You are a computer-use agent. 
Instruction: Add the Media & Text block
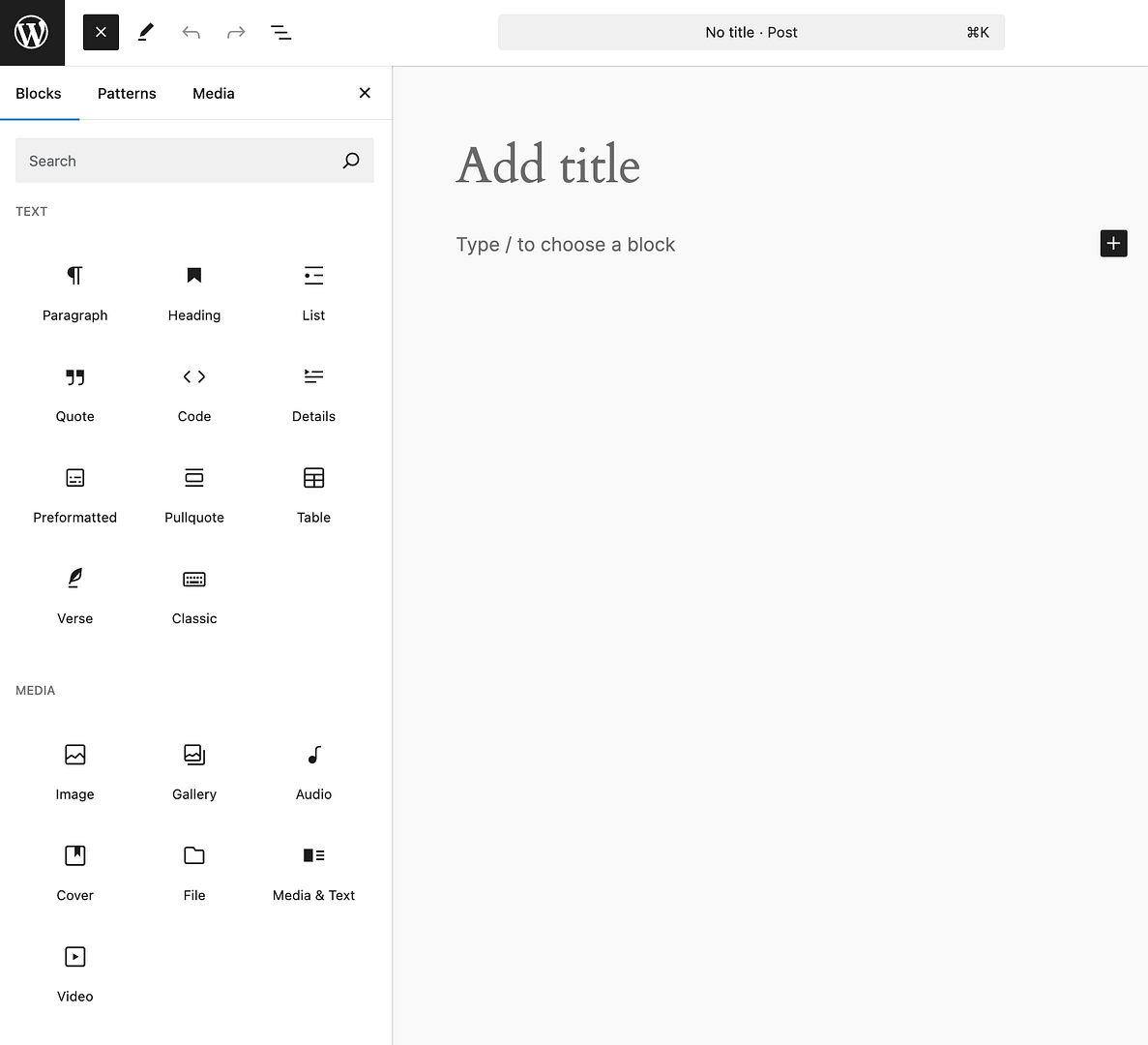pos(313,873)
